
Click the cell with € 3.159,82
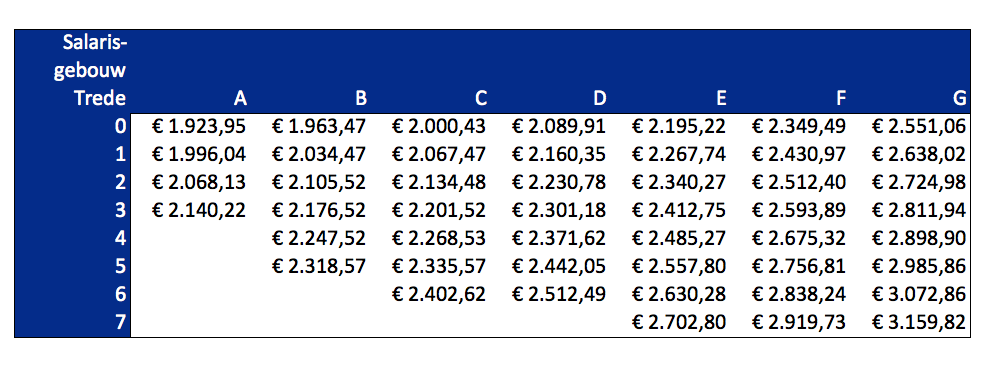coord(919,323)
